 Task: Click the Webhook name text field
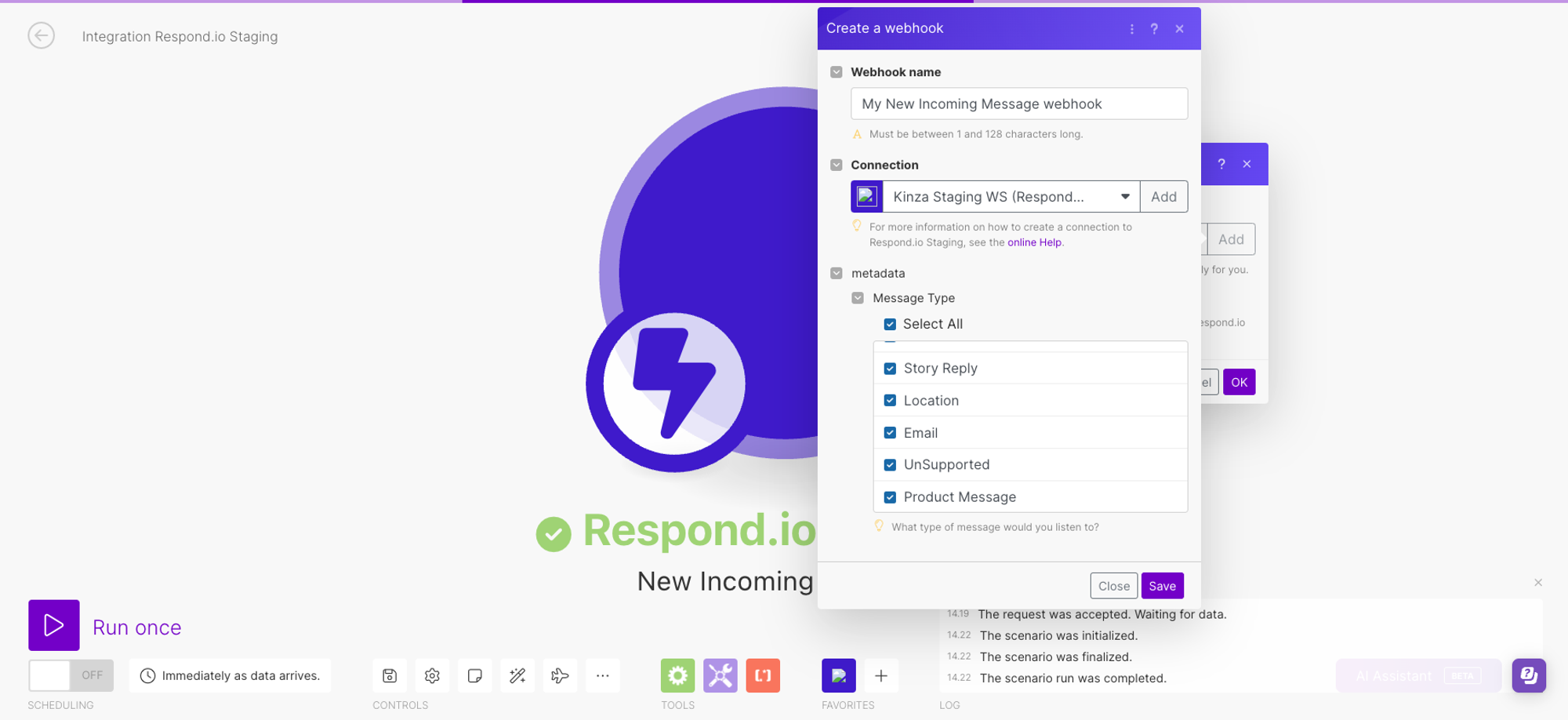point(1018,104)
